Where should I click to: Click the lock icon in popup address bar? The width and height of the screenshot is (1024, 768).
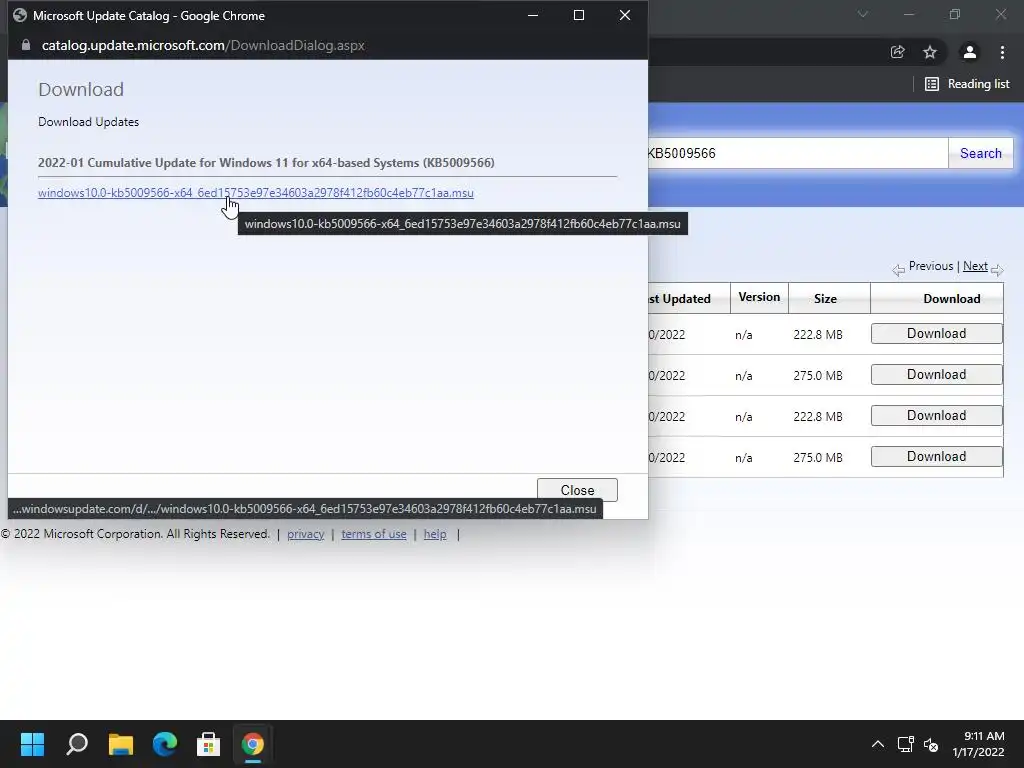[x=26, y=45]
